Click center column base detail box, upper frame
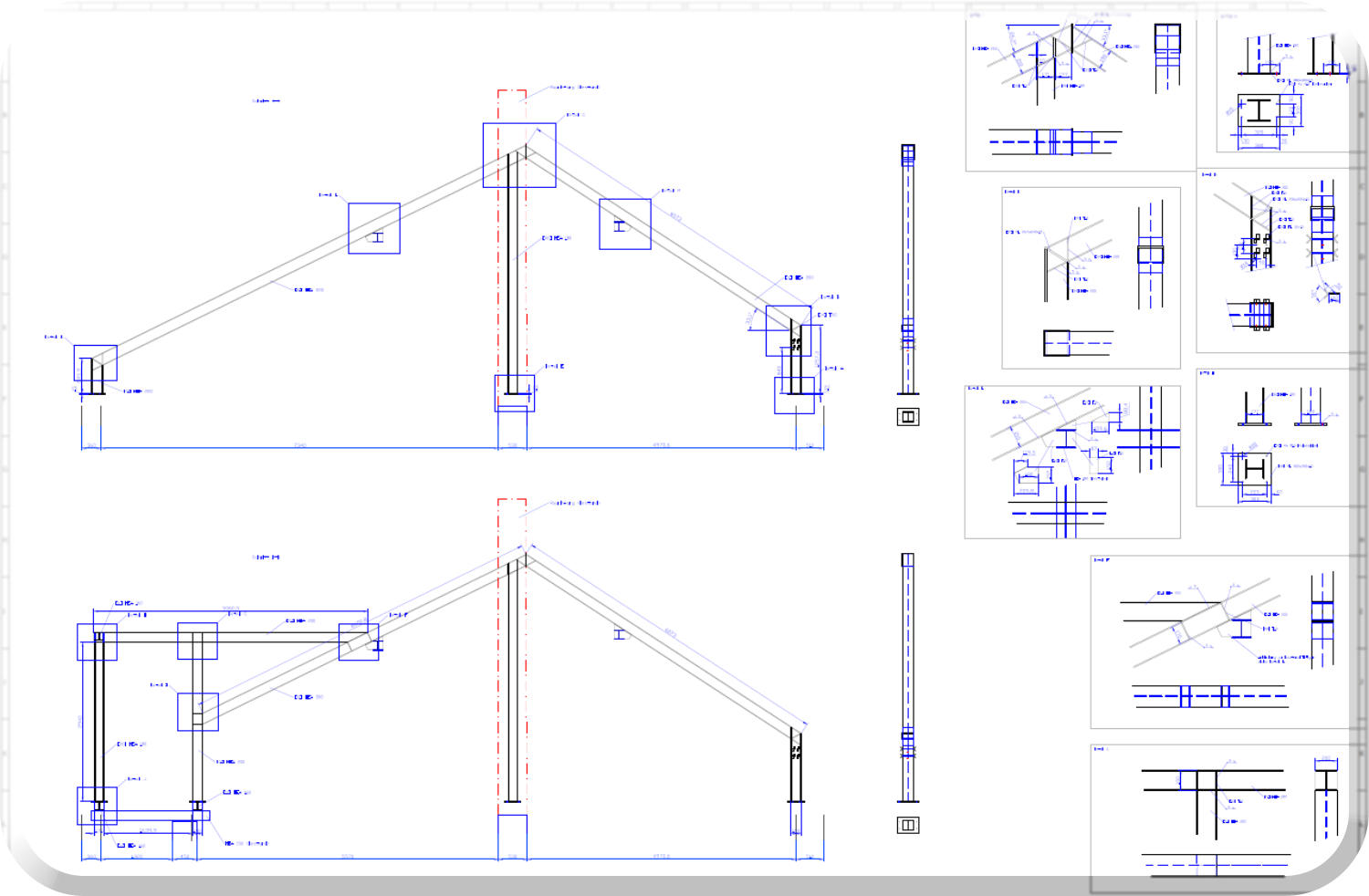 click(515, 393)
